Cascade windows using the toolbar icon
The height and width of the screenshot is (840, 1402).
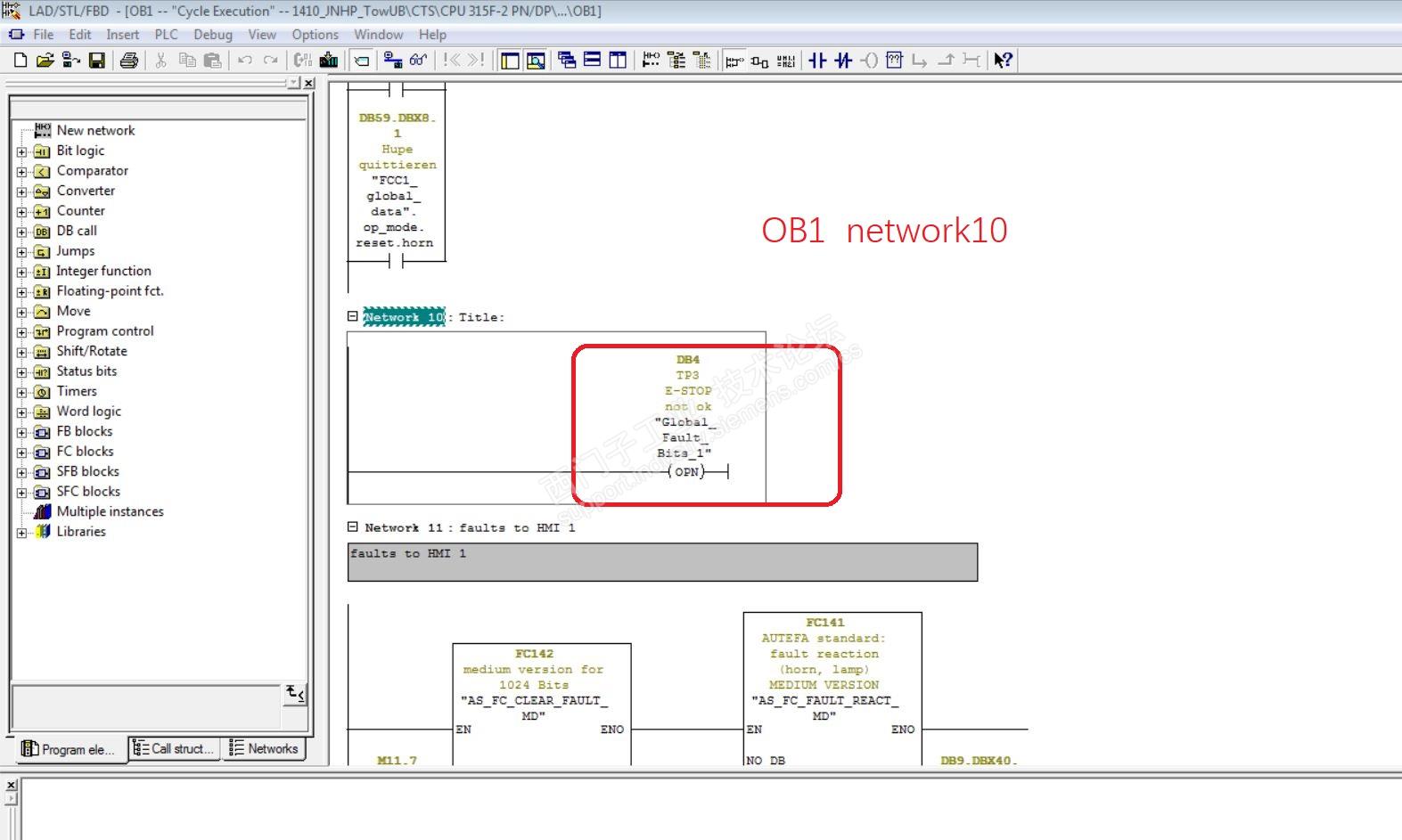[567, 61]
